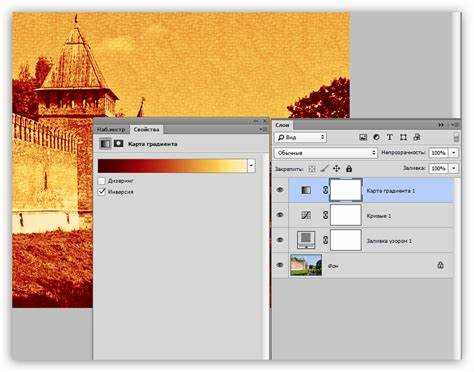474x372 pixels.
Task: Click the 'Фон' layer photo thumbnail
Action: point(306,265)
